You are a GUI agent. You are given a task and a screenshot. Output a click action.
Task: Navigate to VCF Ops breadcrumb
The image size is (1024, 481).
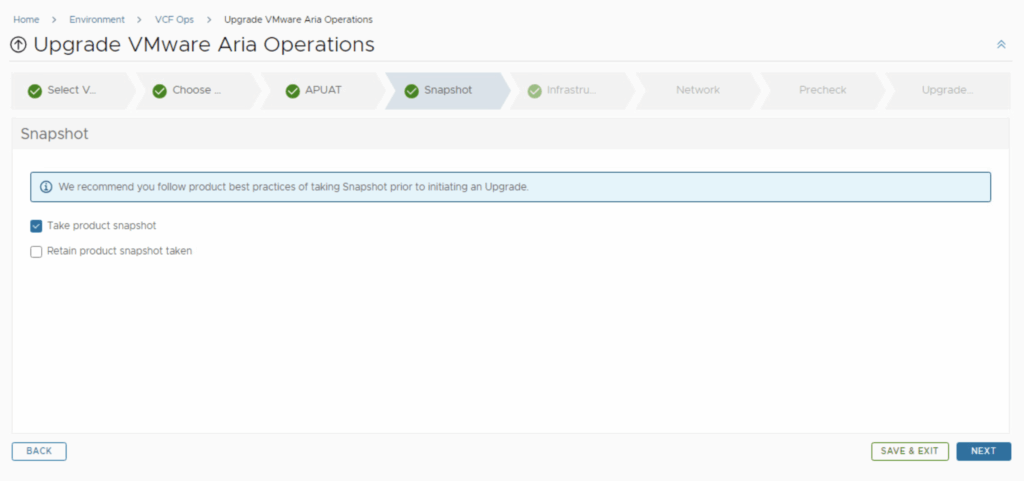pos(174,19)
